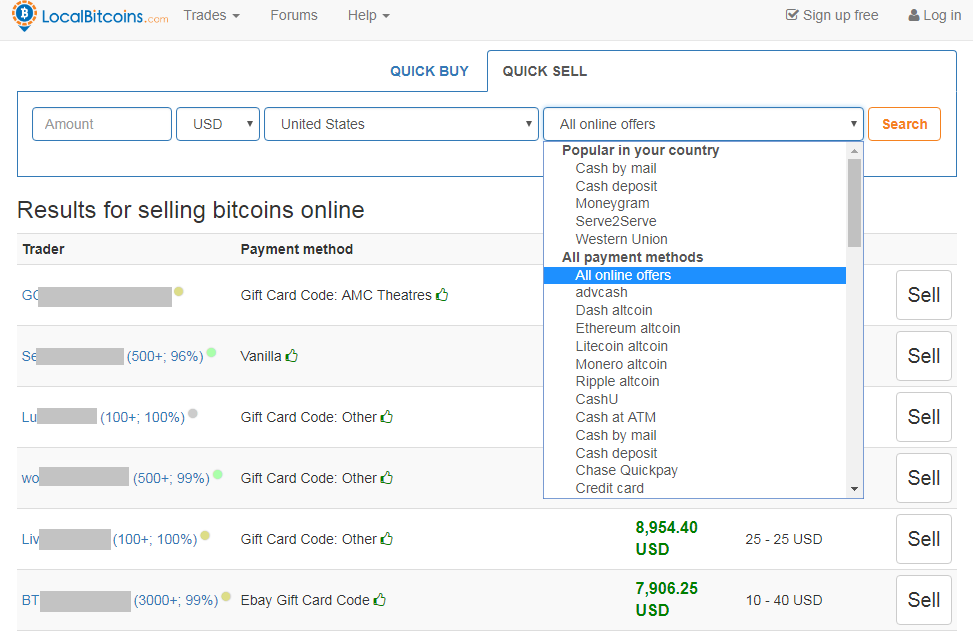Click thumbs-up icon next to Vanilla
This screenshot has height=631, width=973.
292,356
